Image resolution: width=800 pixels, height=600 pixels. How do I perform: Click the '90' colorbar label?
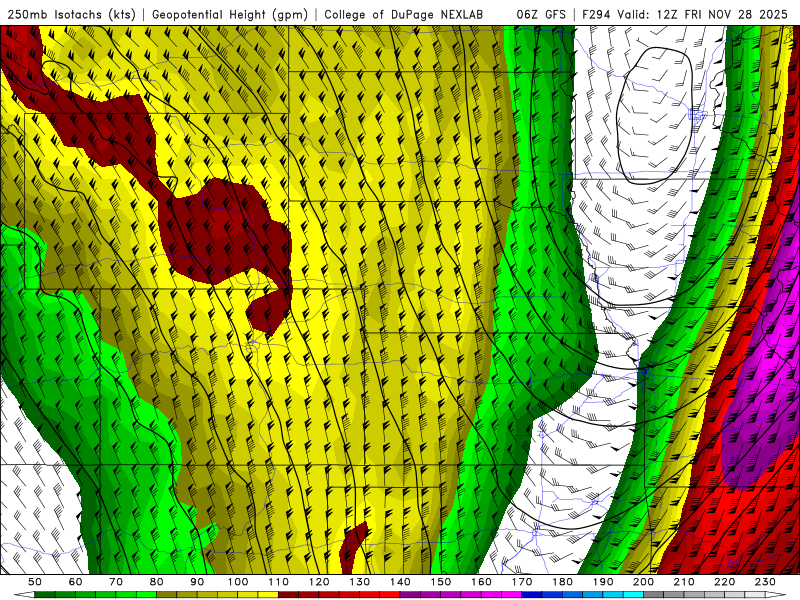(x=197, y=582)
